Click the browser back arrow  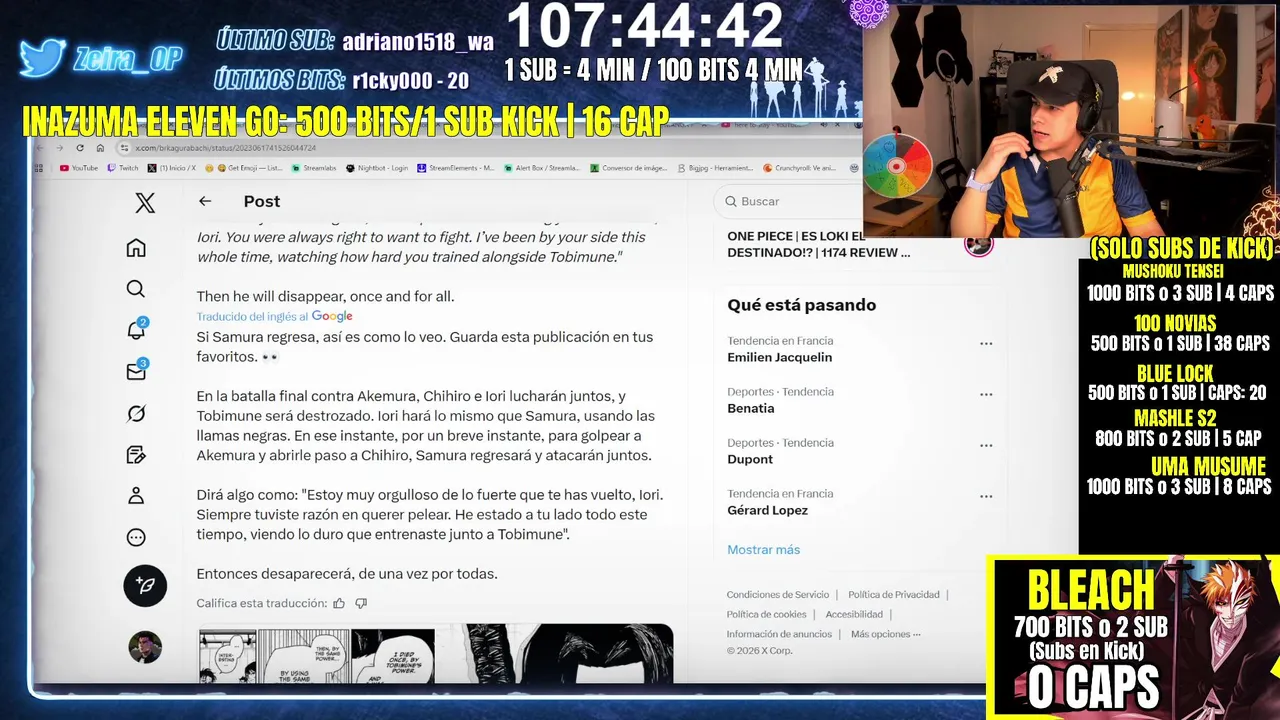[x=40, y=148]
